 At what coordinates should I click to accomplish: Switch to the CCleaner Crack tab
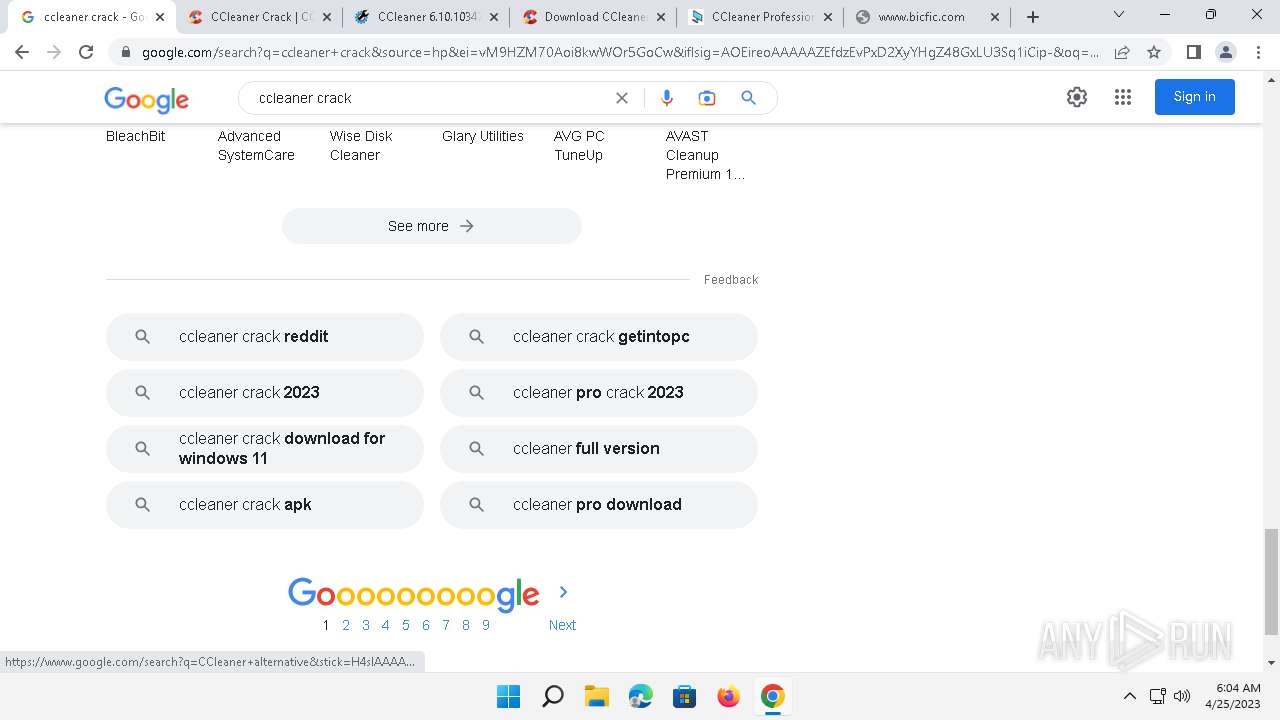point(259,17)
